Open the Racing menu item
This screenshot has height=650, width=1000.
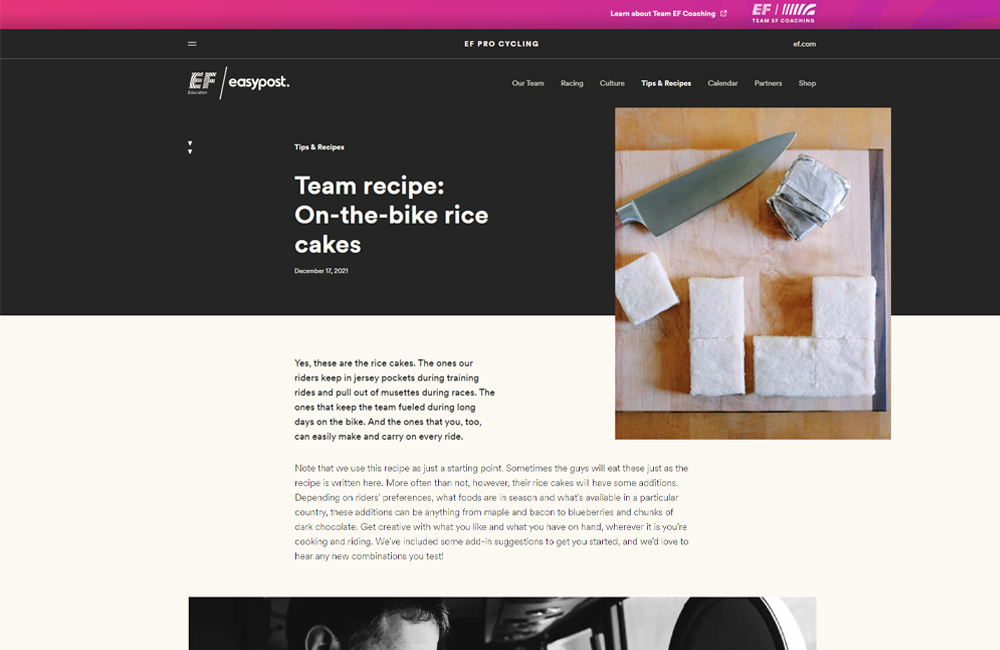click(x=571, y=83)
